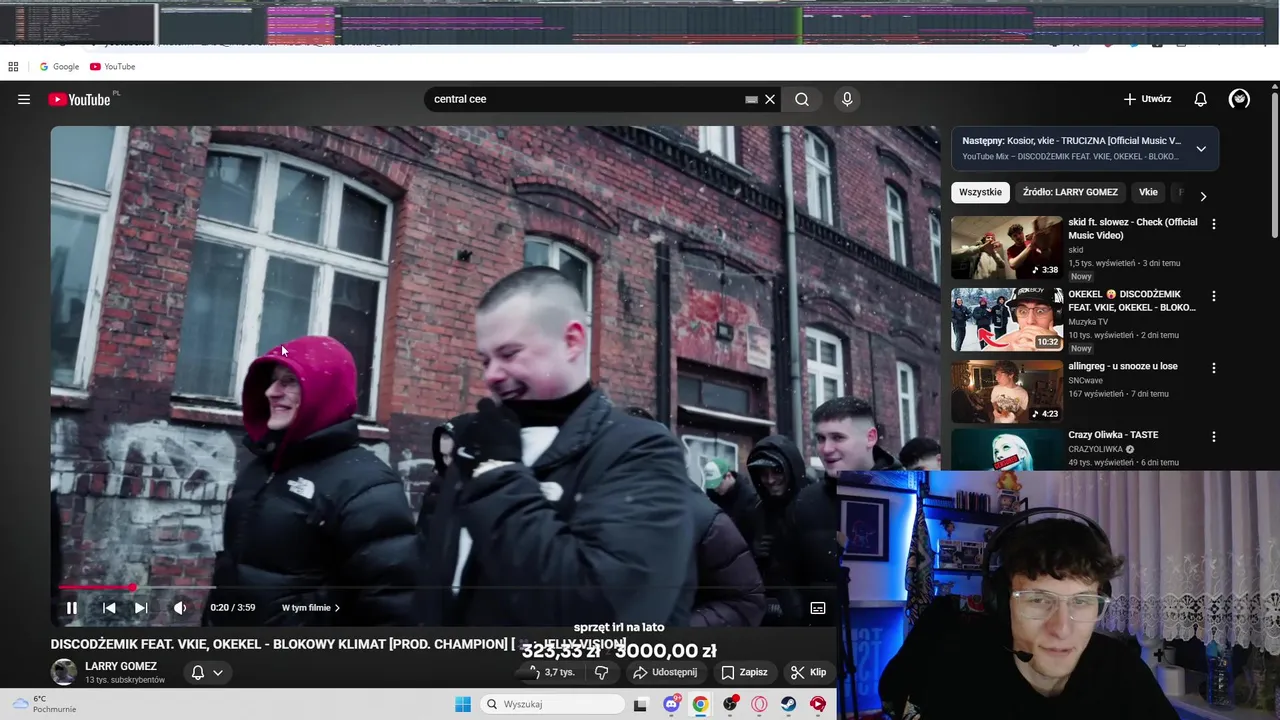Open the Google bookmark
This screenshot has width=1280, height=720.
click(x=59, y=66)
